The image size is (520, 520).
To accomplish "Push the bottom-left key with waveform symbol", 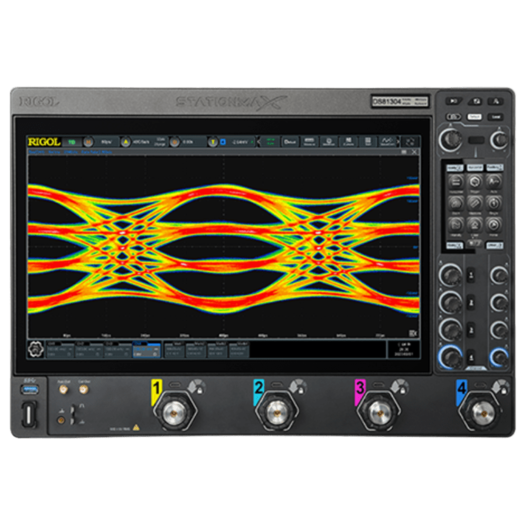I will (456, 225).
